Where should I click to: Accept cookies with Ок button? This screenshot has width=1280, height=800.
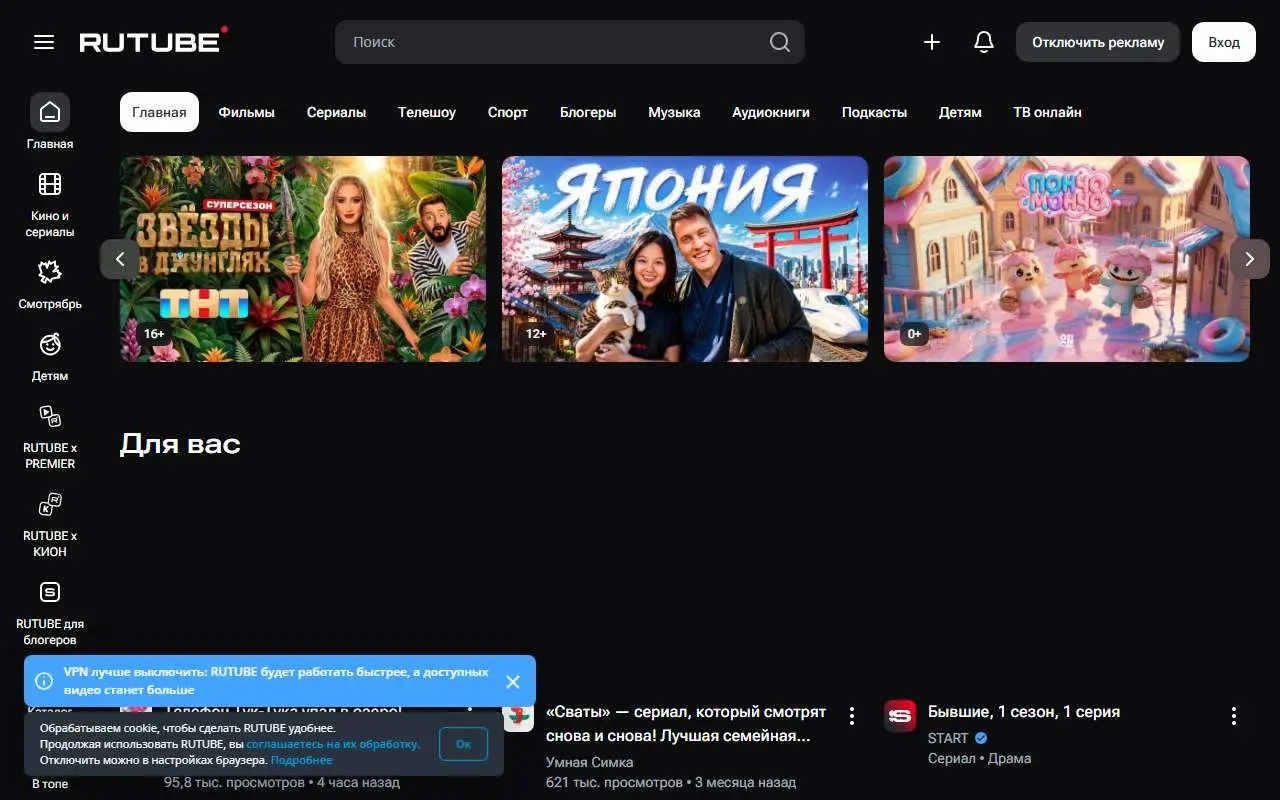coord(463,744)
